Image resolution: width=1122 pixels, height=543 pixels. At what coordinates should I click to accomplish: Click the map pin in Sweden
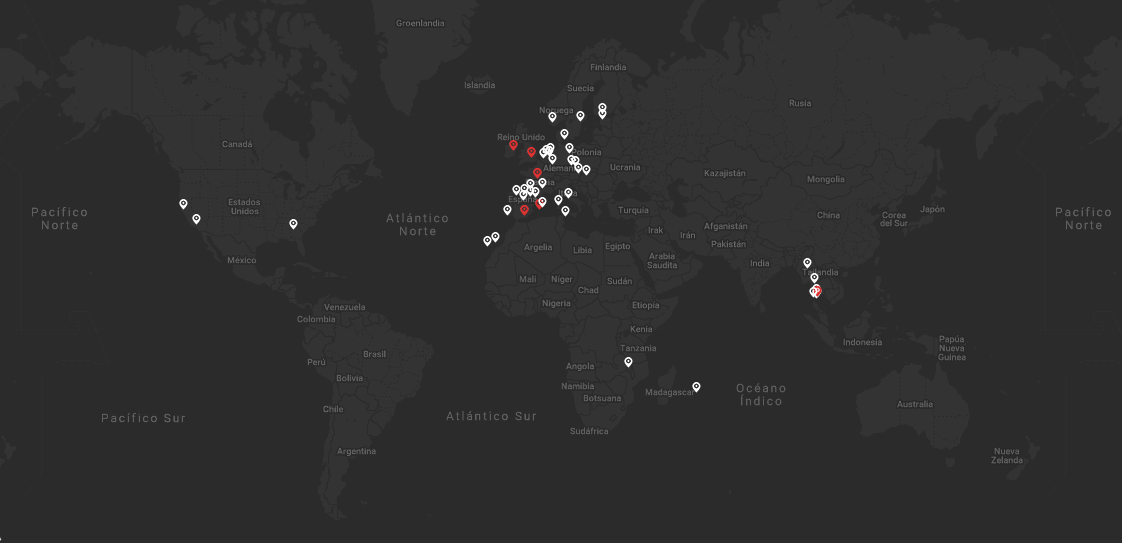pos(580,116)
